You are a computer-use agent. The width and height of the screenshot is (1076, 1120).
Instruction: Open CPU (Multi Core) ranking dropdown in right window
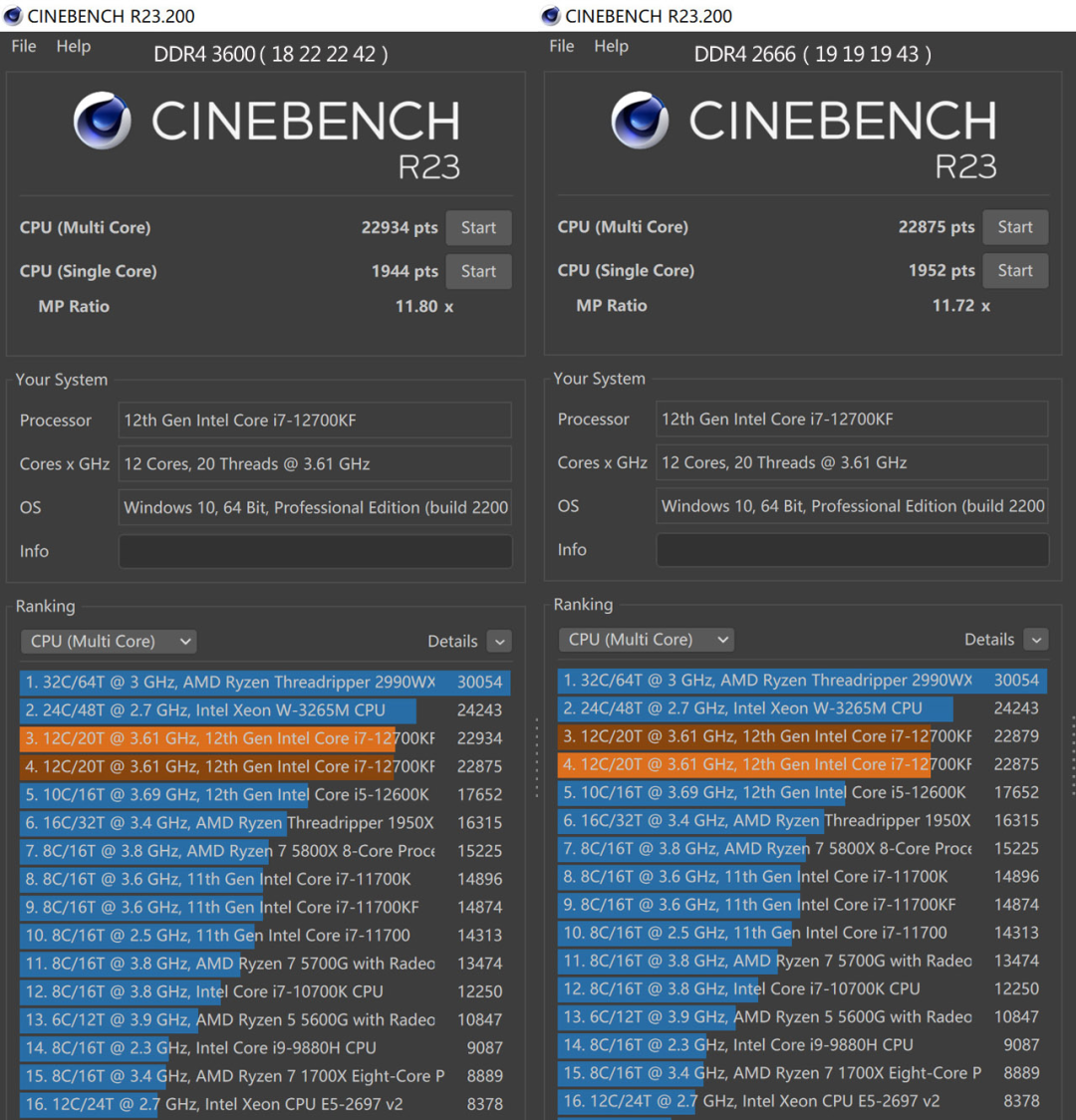point(647,640)
